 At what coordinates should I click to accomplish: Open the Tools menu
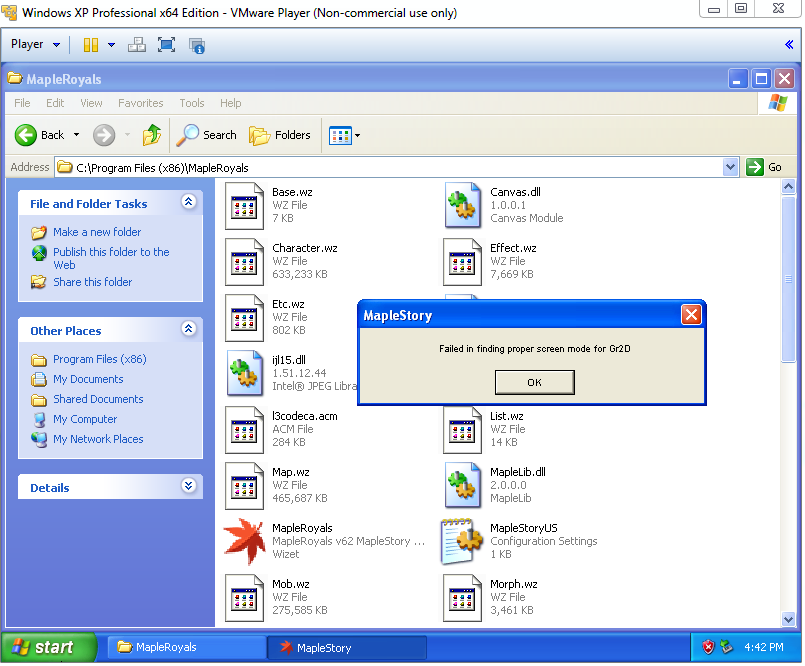(191, 103)
